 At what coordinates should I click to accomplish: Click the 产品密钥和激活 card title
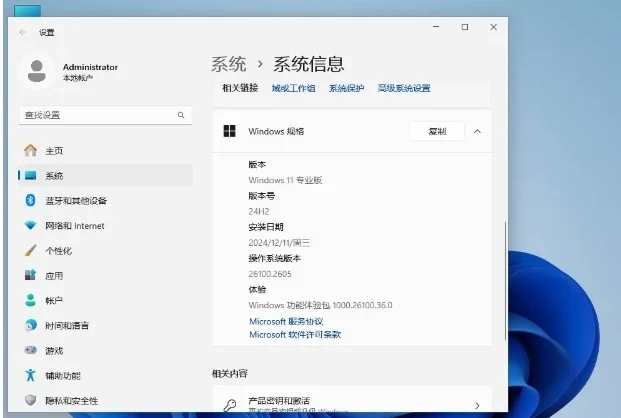tap(279, 401)
